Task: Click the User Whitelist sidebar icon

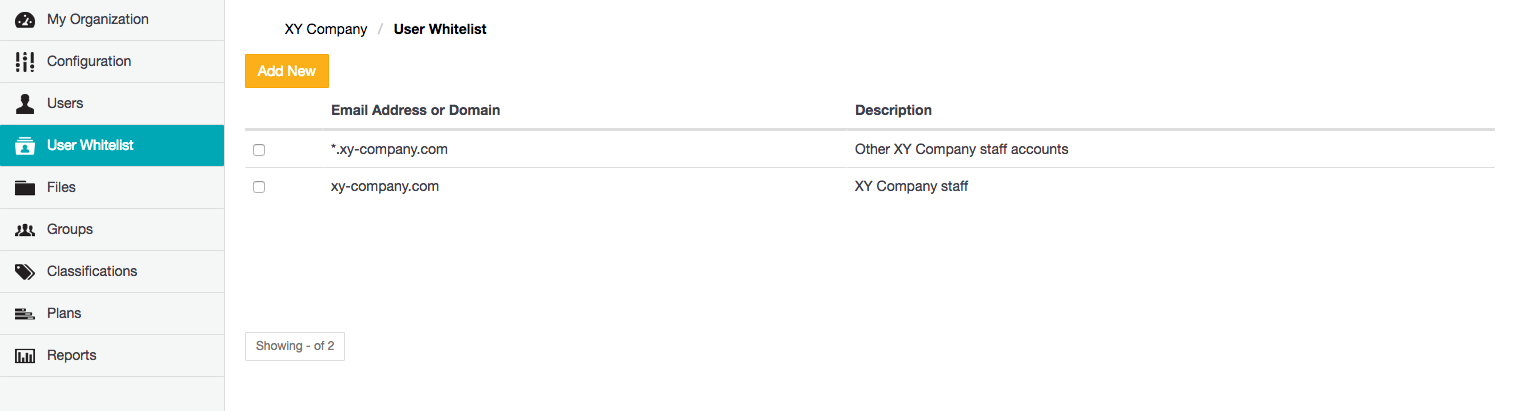Action: click(x=26, y=146)
